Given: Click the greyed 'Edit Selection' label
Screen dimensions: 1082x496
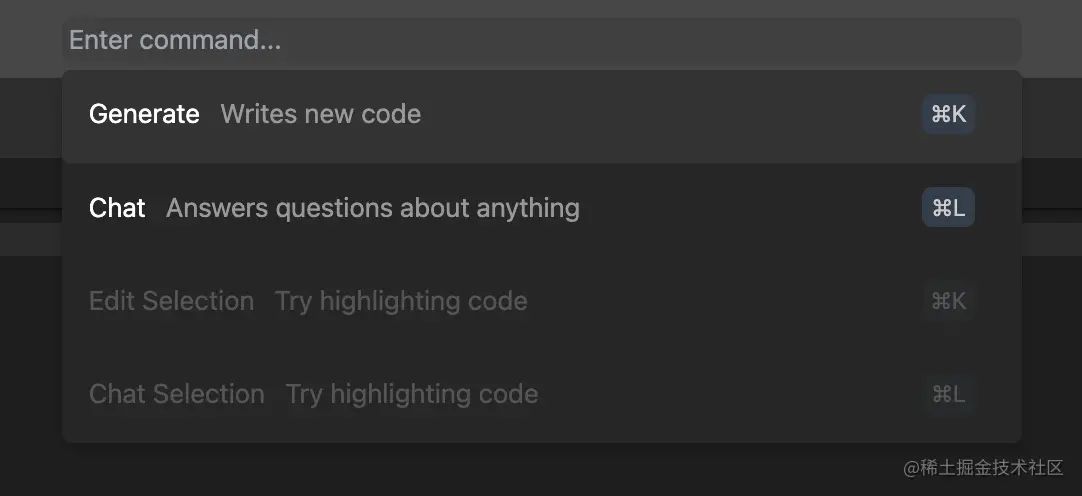Looking at the screenshot, I should (172, 301).
